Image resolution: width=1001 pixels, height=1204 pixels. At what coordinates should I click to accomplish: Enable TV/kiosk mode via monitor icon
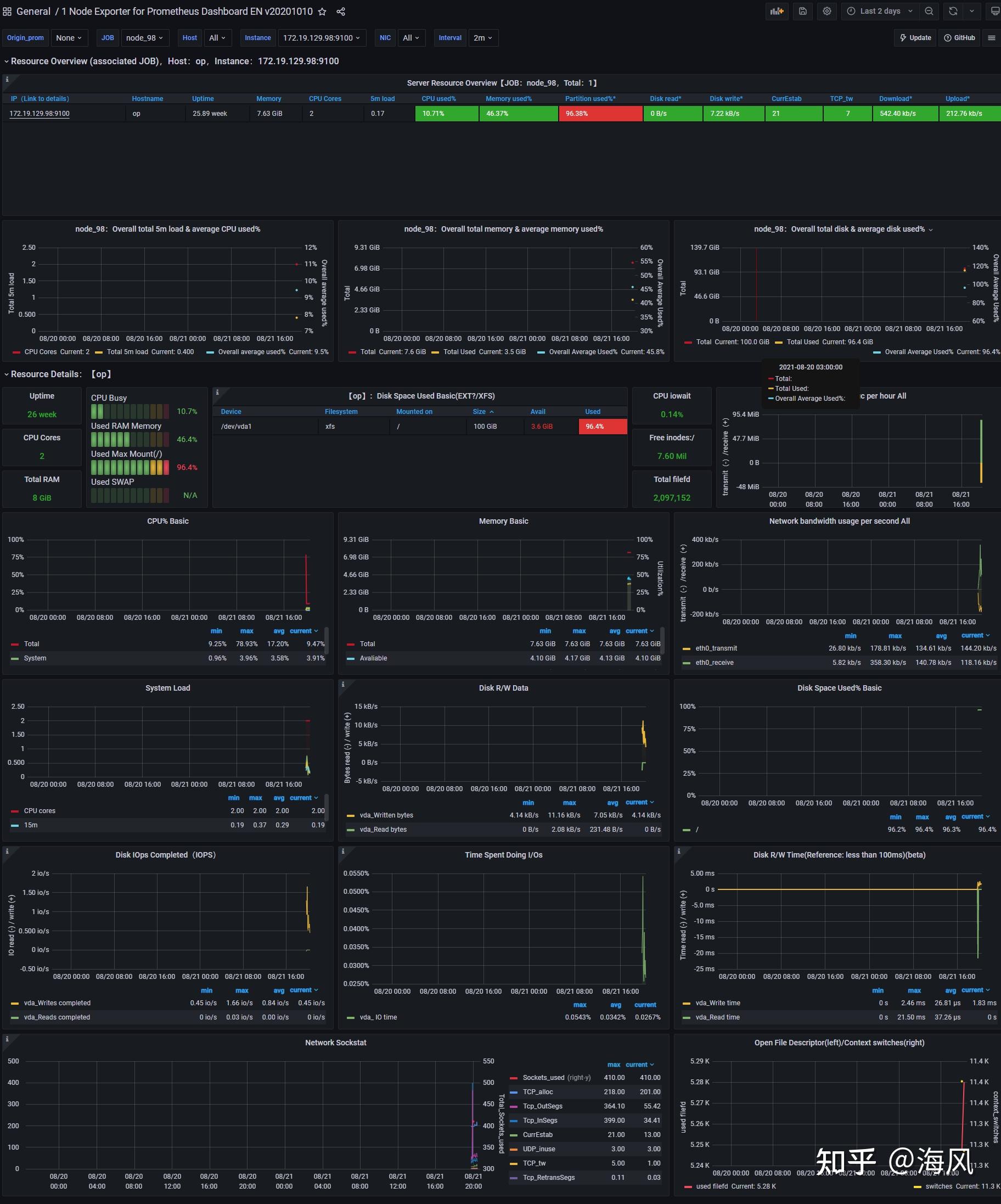(996, 11)
